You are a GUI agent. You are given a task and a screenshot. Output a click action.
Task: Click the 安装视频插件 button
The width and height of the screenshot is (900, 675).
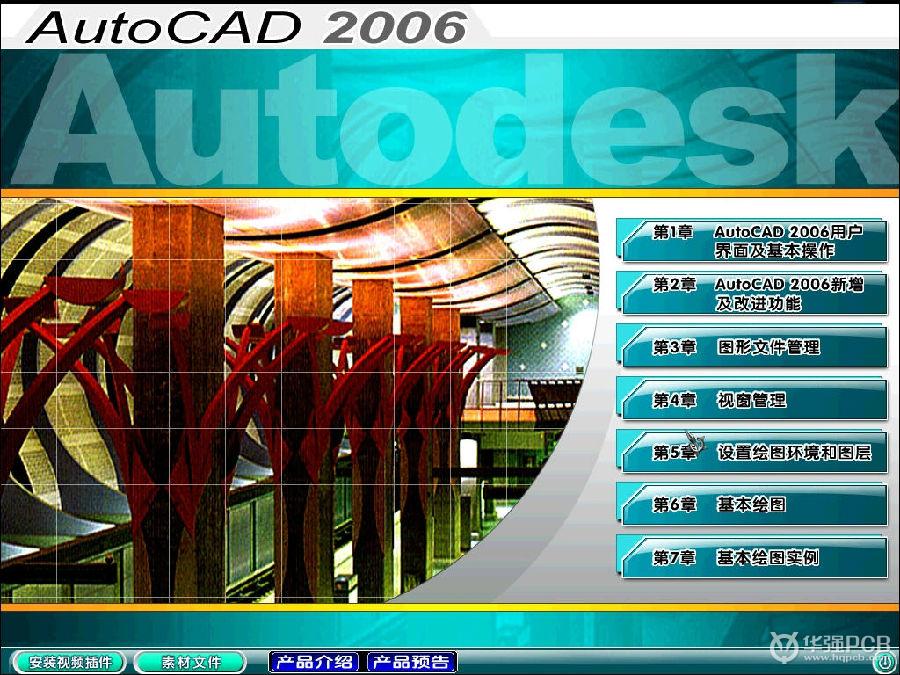point(70,662)
